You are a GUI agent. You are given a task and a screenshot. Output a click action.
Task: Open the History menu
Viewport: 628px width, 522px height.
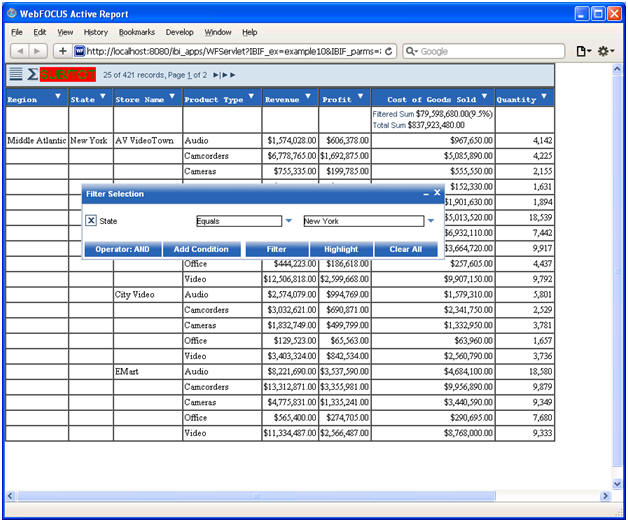click(96, 32)
